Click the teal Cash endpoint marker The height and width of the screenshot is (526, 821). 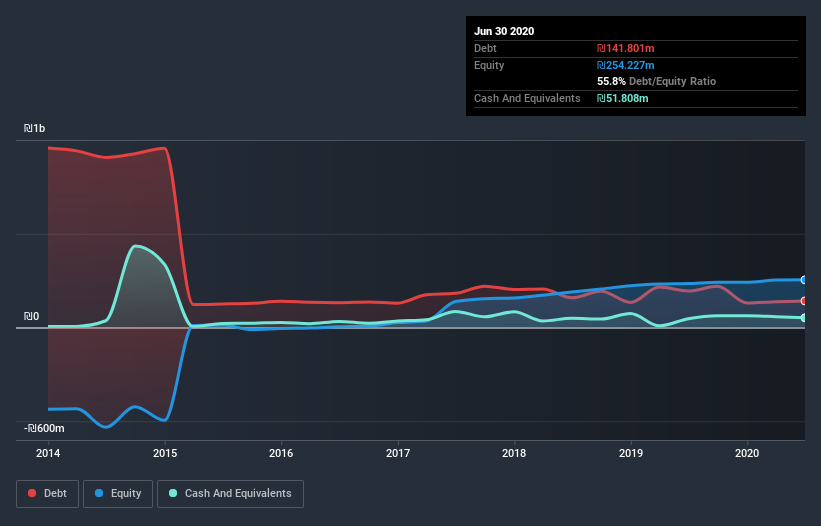click(x=803, y=318)
